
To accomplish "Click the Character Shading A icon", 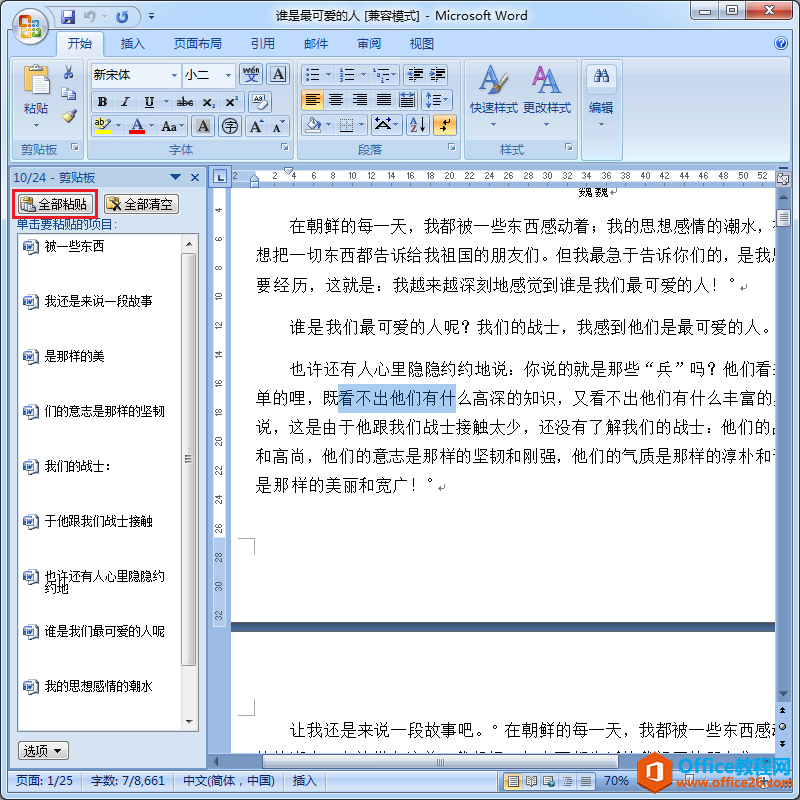I will click(203, 126).
